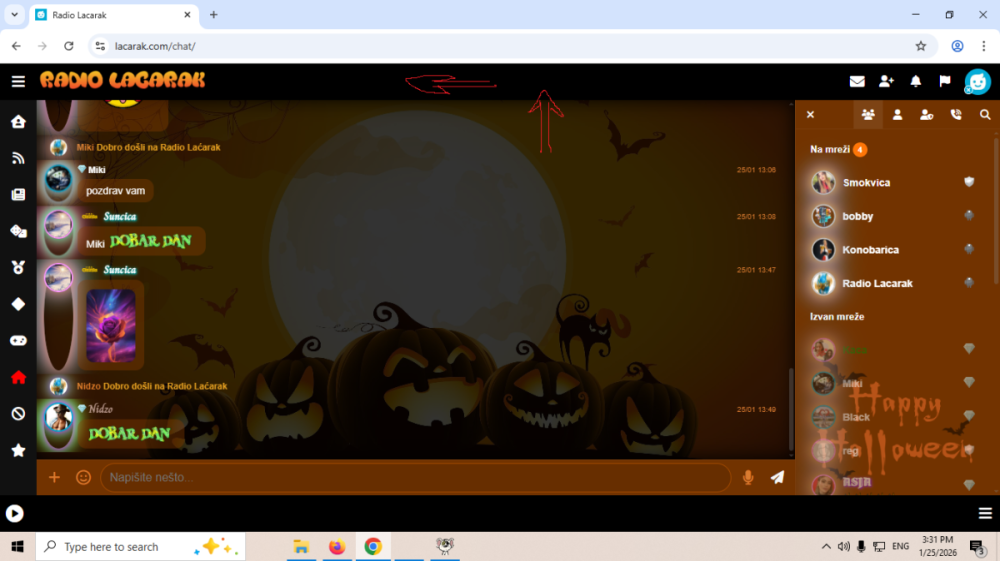Play the radio stream button bottom left
Image resolution: width=1000 pixels, height=561 pixels.
(x=15, y=513)
